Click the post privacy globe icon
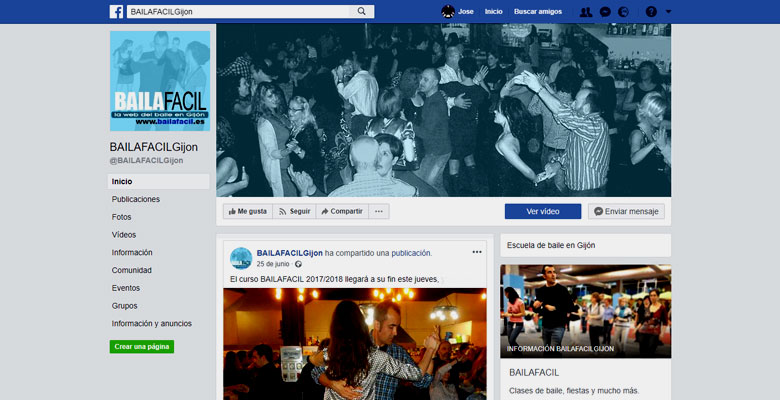 (298, 264)
